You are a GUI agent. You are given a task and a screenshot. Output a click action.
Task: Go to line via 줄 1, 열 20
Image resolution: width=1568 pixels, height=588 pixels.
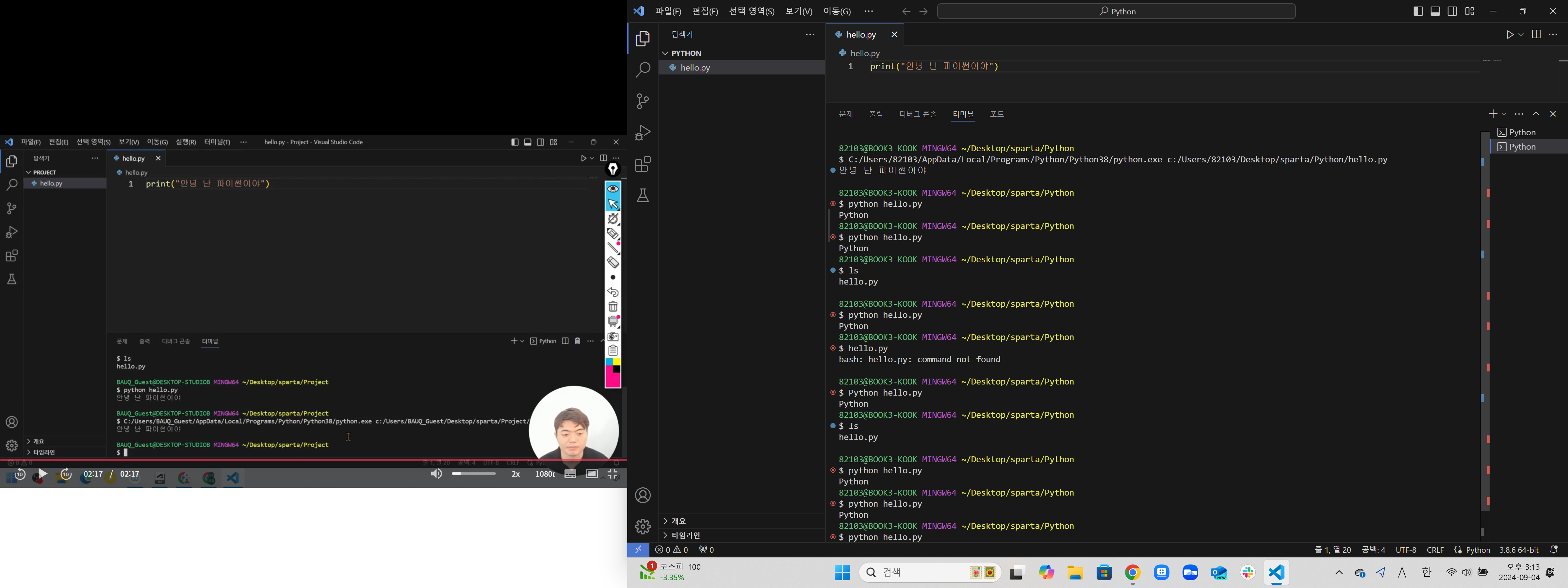1333,550
